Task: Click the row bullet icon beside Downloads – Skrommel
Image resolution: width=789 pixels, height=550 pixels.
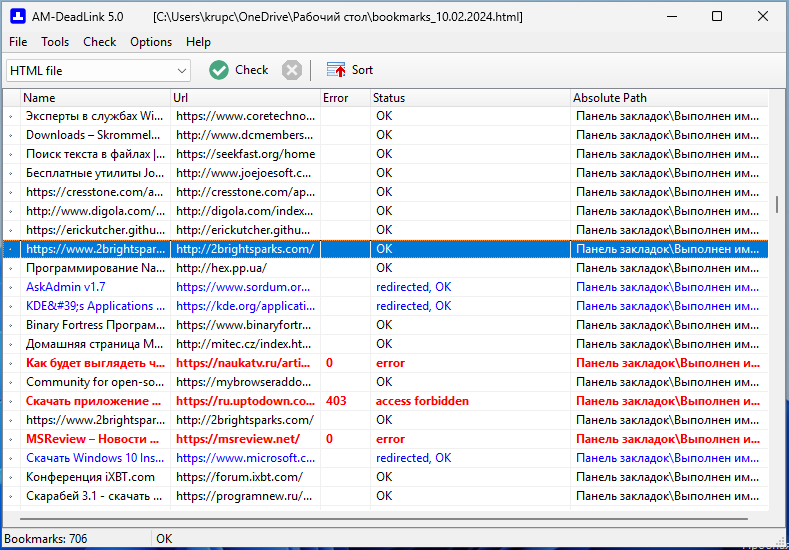Action: coord(11,135)
